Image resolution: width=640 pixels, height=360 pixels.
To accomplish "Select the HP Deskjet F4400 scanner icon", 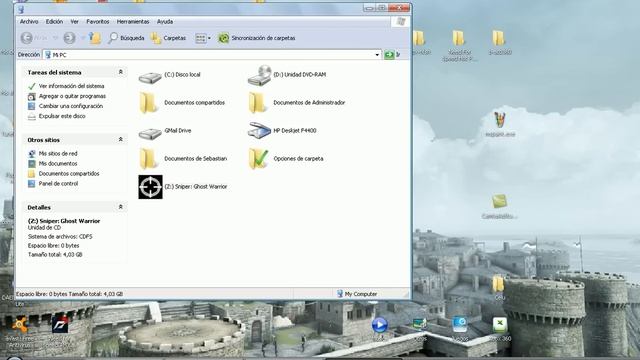I will click(x=260, y=131).
